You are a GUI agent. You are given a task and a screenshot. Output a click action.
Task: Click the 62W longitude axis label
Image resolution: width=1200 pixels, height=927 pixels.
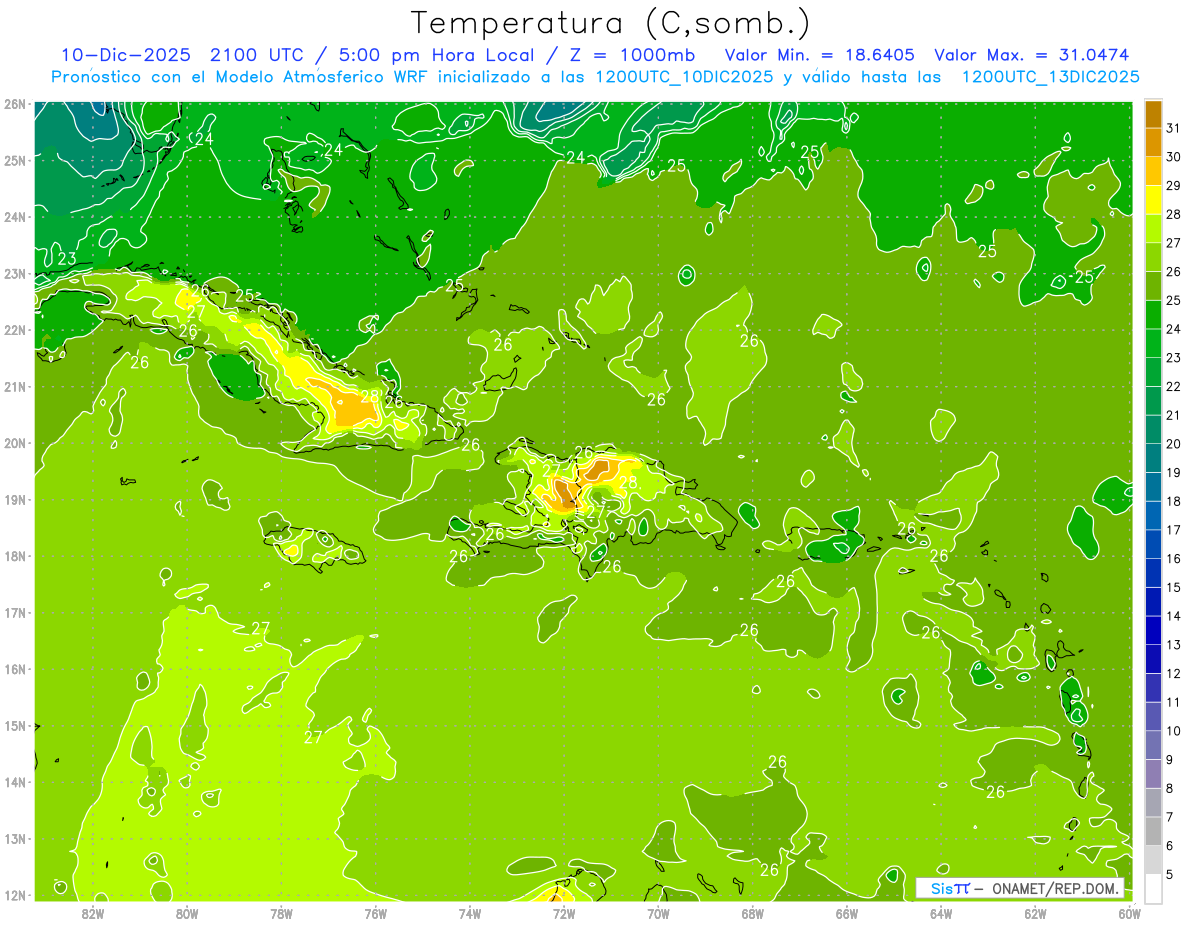(x=1035, y=913)
